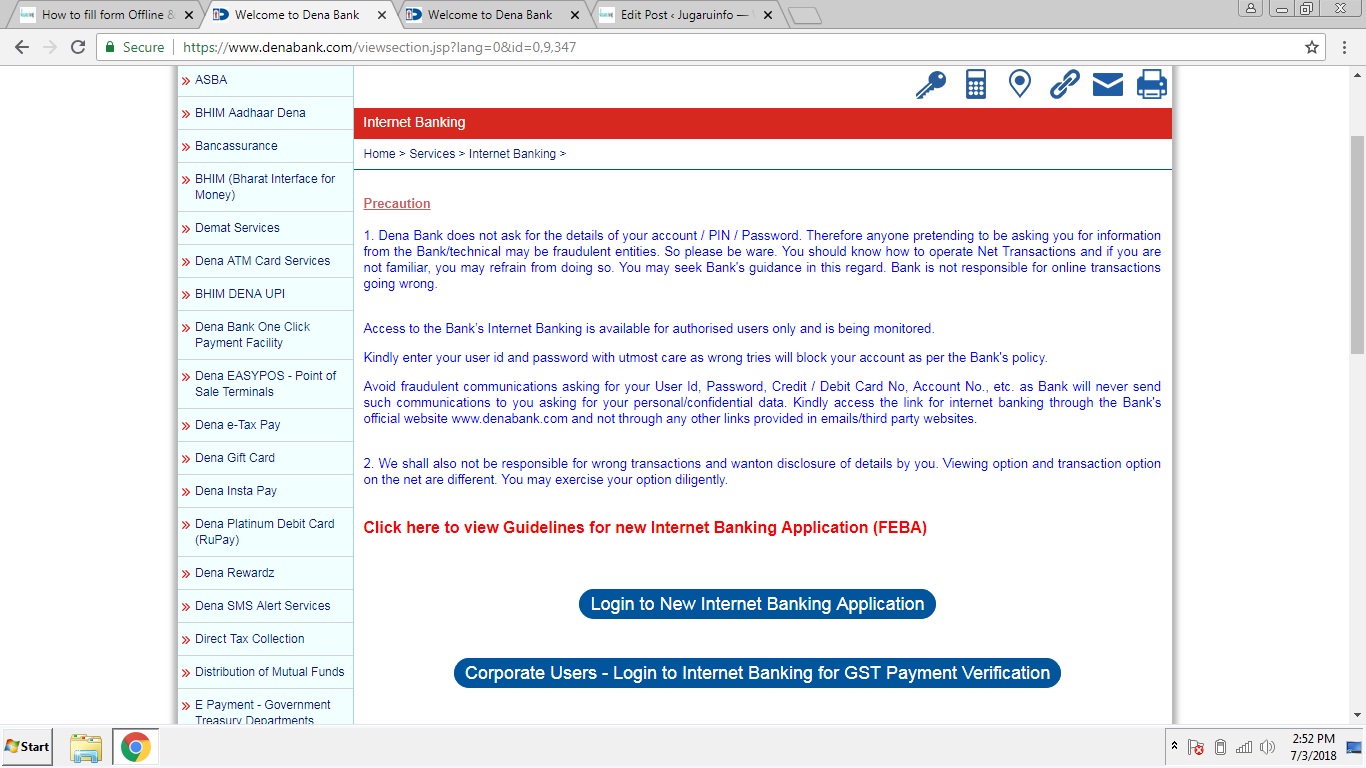Show hidden tray icons arrow
The image size is (1366, 768).
(x=1174, y=746)
